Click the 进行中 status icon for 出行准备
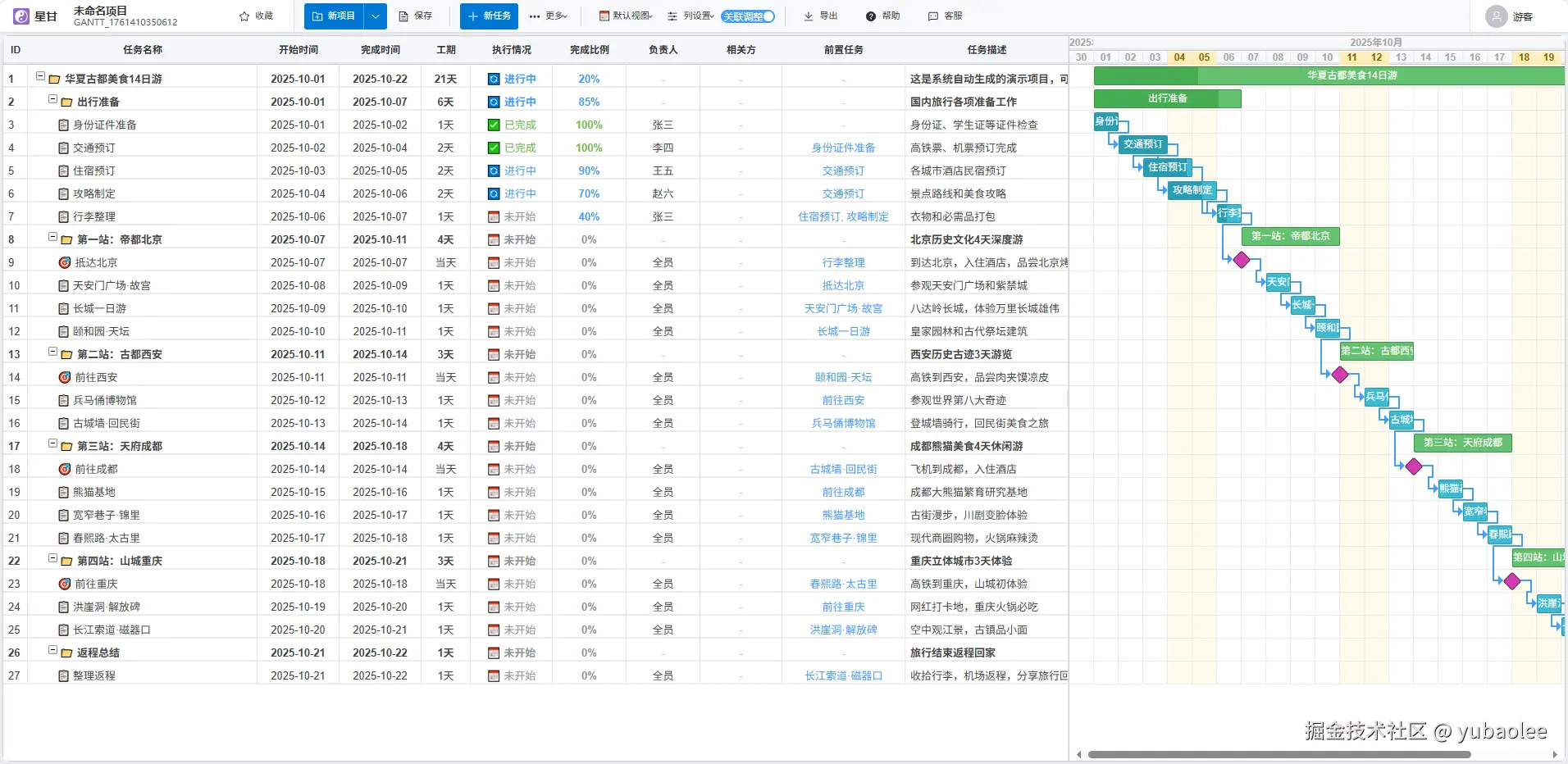The image size is (1568, 764). click(x=494, y=102)
